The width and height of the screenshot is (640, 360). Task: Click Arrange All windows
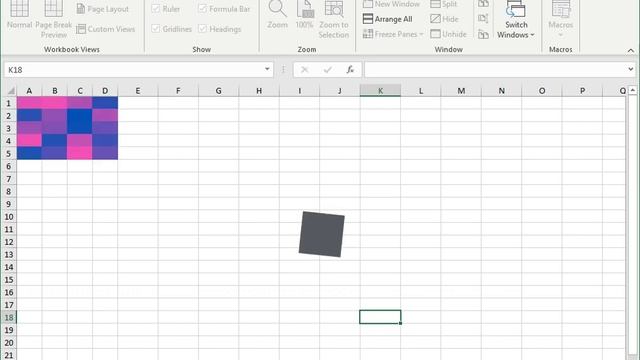(387, 19)
